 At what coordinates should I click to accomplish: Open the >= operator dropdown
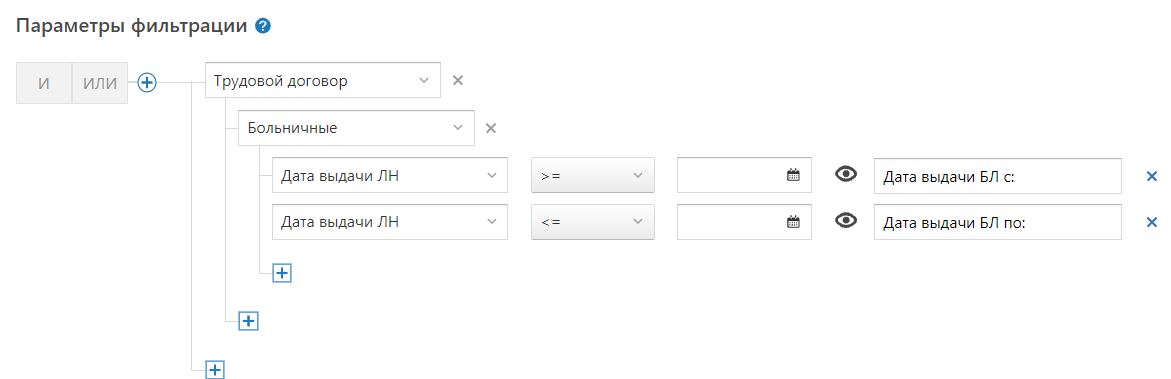593,175
